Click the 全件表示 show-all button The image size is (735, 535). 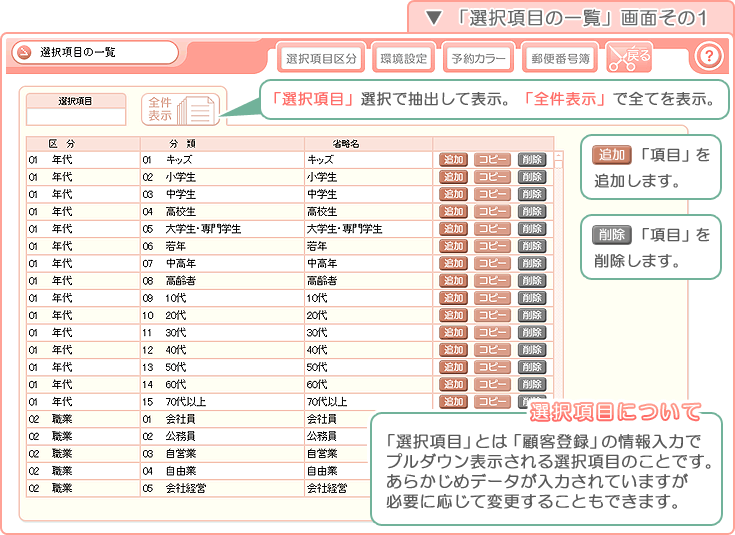[x=181, y=109]
